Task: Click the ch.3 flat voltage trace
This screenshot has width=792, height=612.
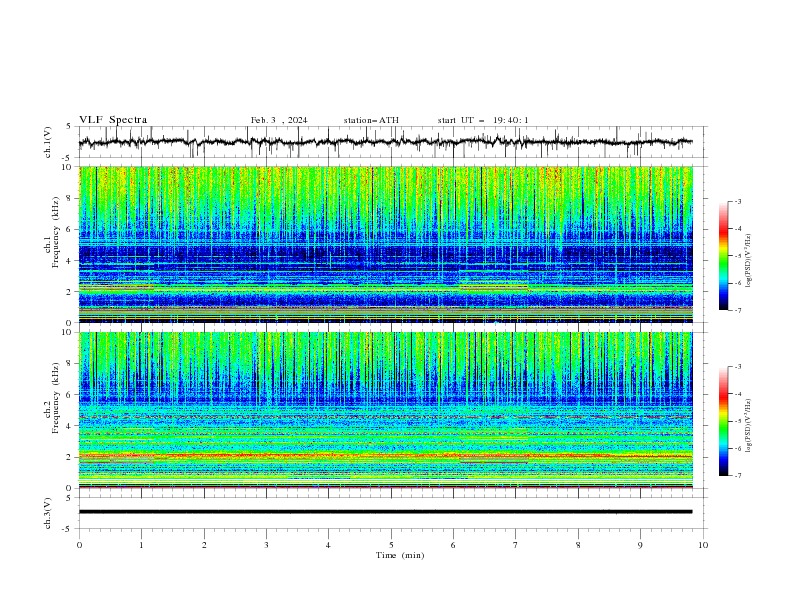Action: pos(385,512)
